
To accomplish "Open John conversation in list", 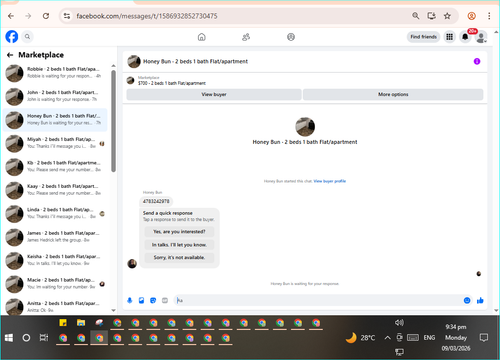I will (55, 96).
